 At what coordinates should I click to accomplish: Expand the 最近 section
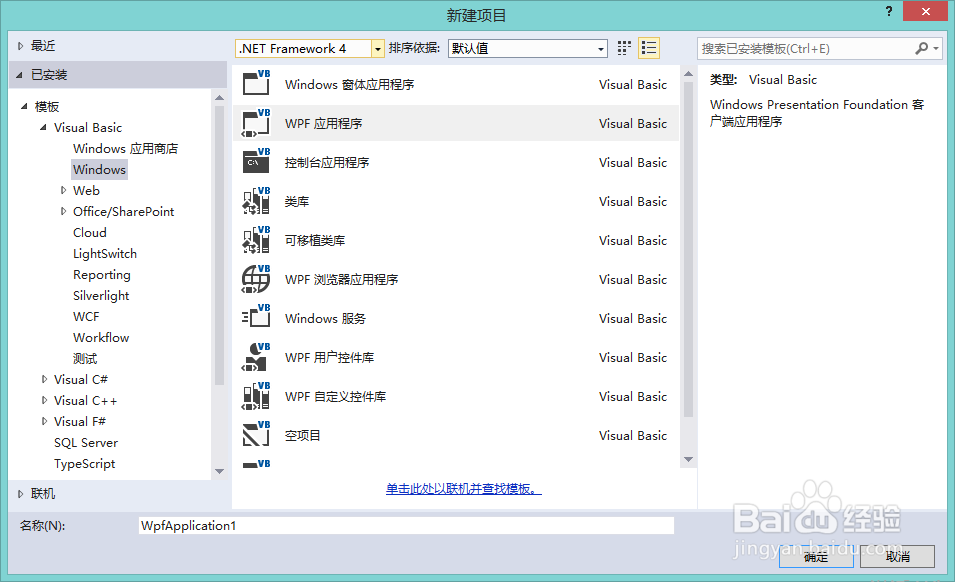click(20, 46)
